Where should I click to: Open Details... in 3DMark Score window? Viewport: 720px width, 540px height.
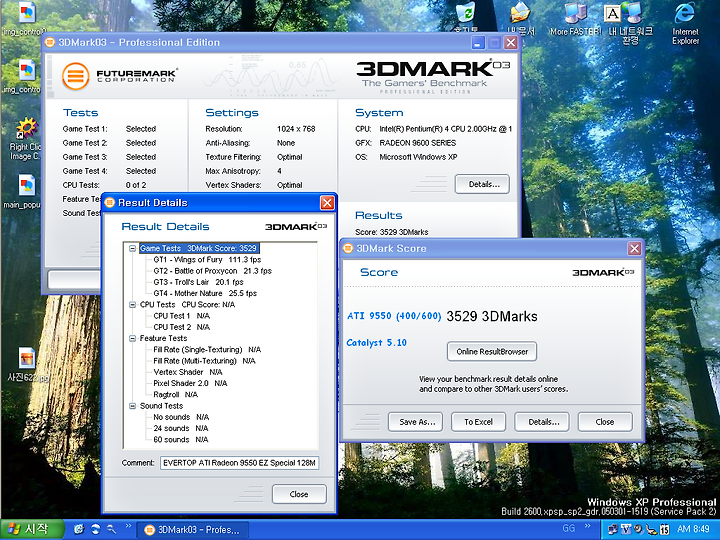pyautogui.click(x=542, y=422)
